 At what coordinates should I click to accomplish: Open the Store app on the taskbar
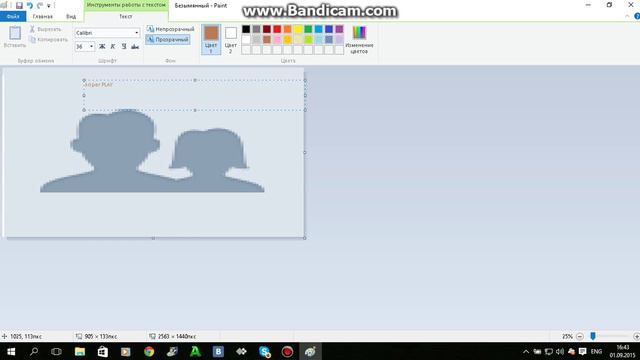(102, 351)
